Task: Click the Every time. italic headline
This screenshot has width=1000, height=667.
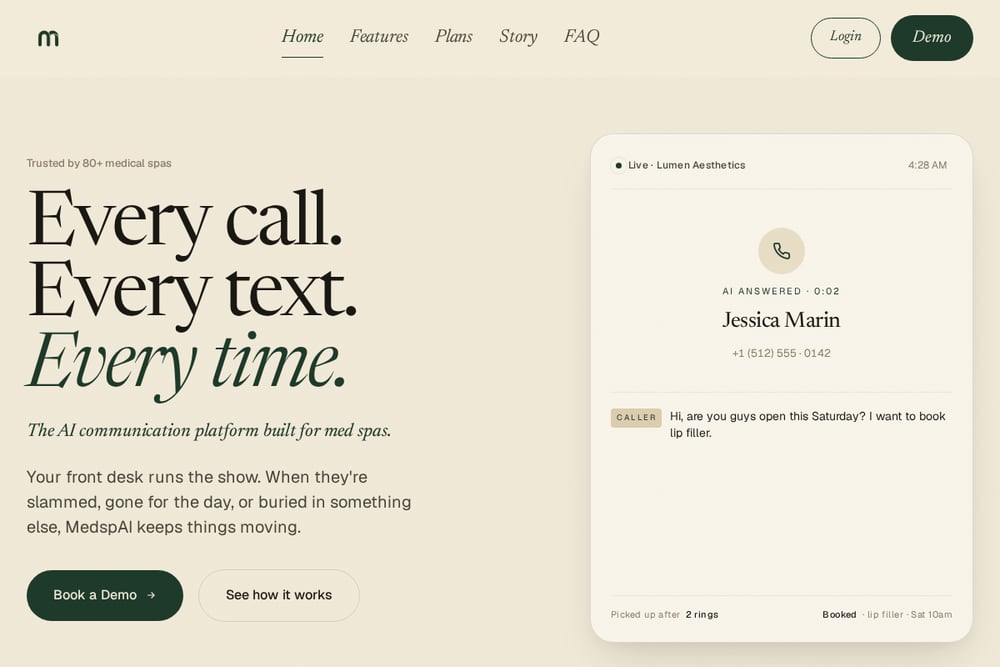Action: 186,363
